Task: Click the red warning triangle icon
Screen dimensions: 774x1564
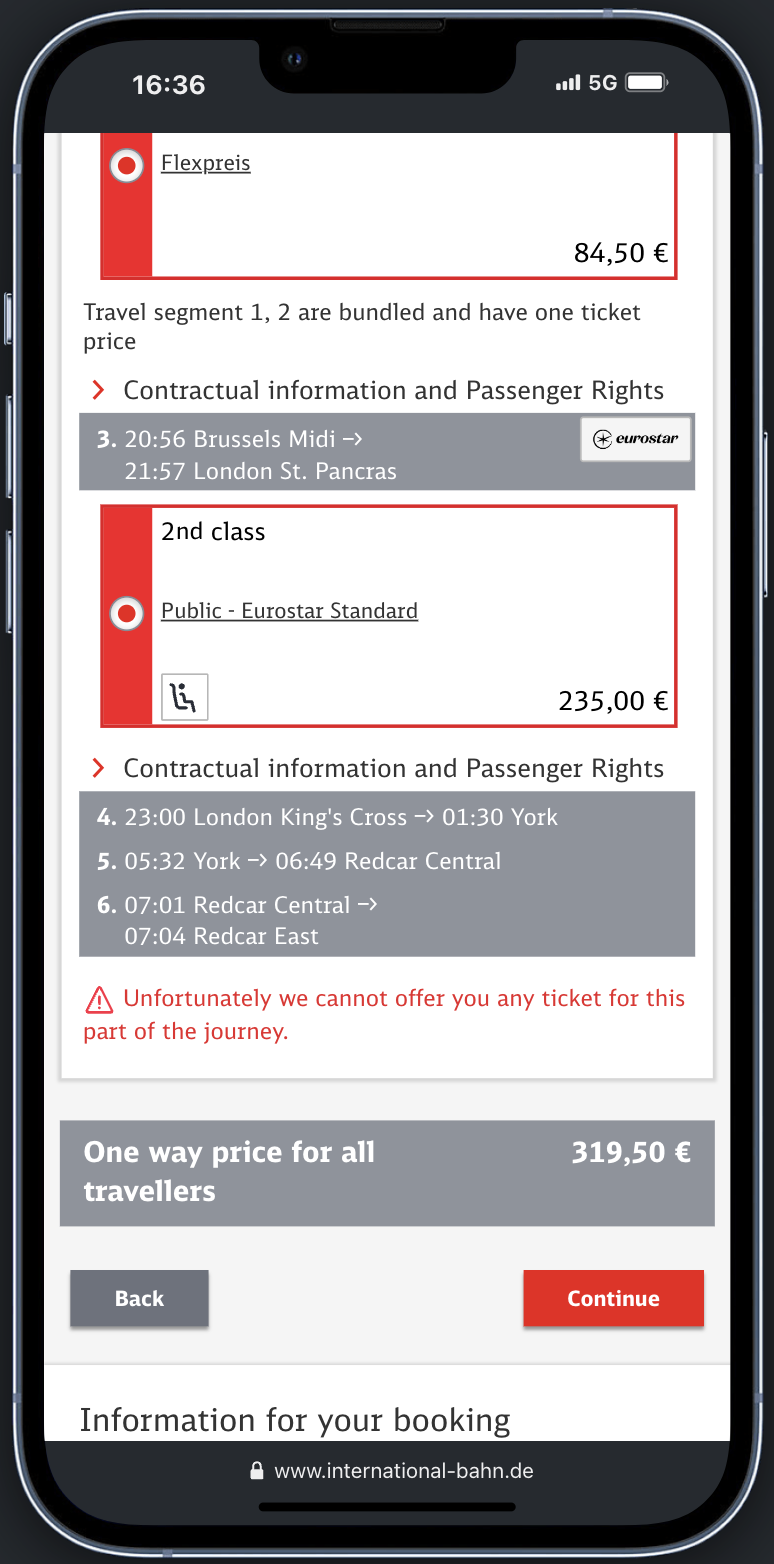Action: [x=97, y=997]
